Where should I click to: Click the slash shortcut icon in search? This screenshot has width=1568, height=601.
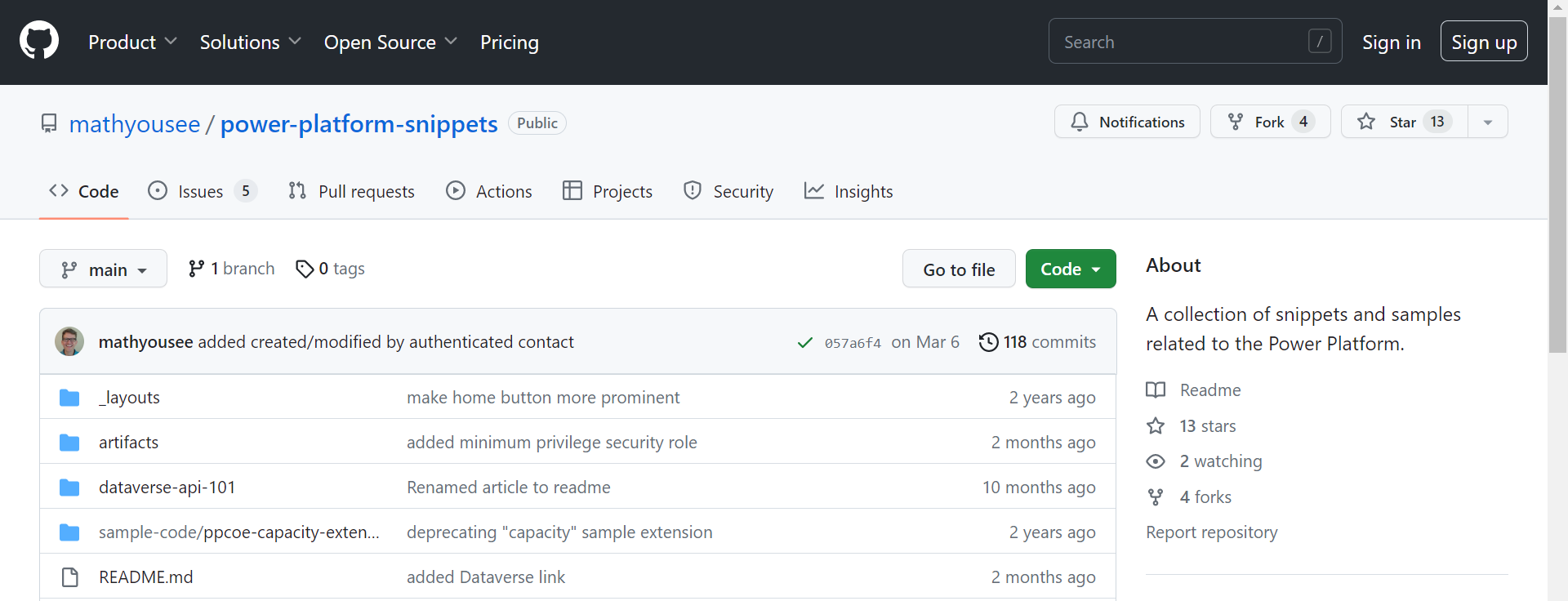(x=1320, y=41)
